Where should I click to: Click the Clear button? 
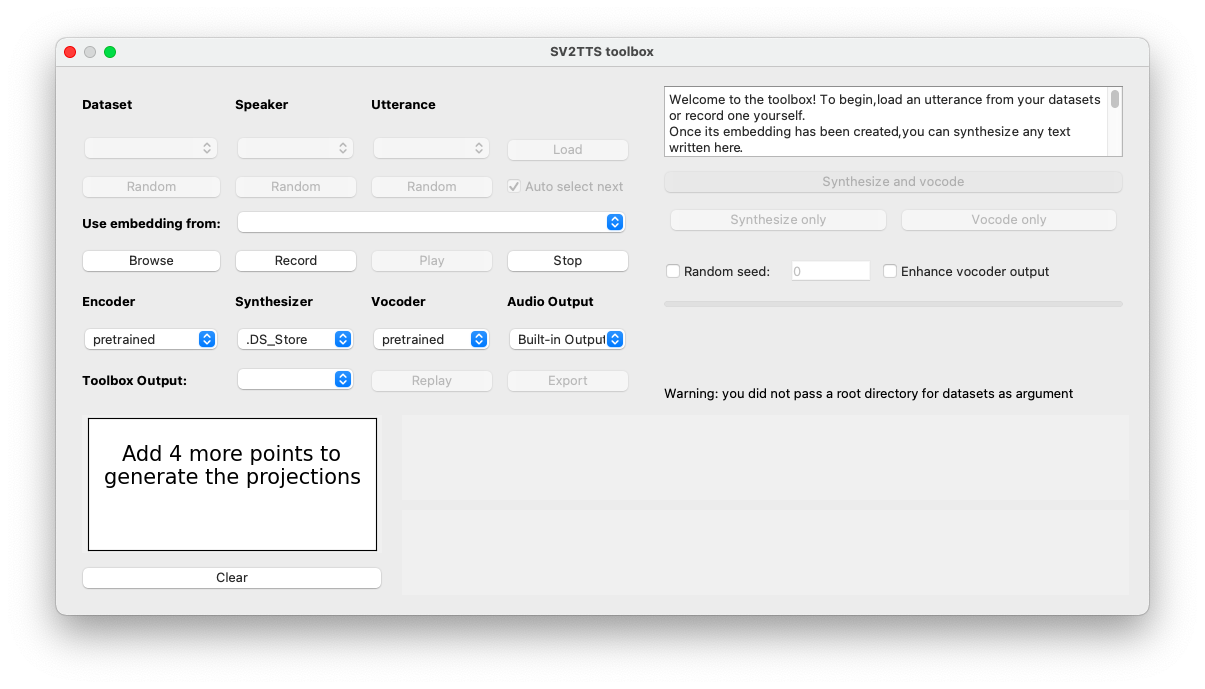click(x=232, y=577)
